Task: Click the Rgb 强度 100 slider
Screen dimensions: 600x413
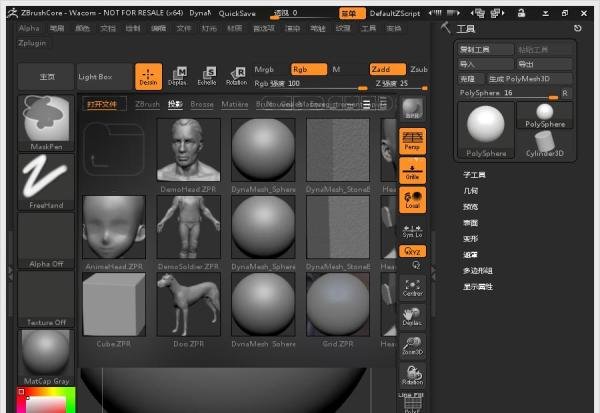Action: click(310, 85)
